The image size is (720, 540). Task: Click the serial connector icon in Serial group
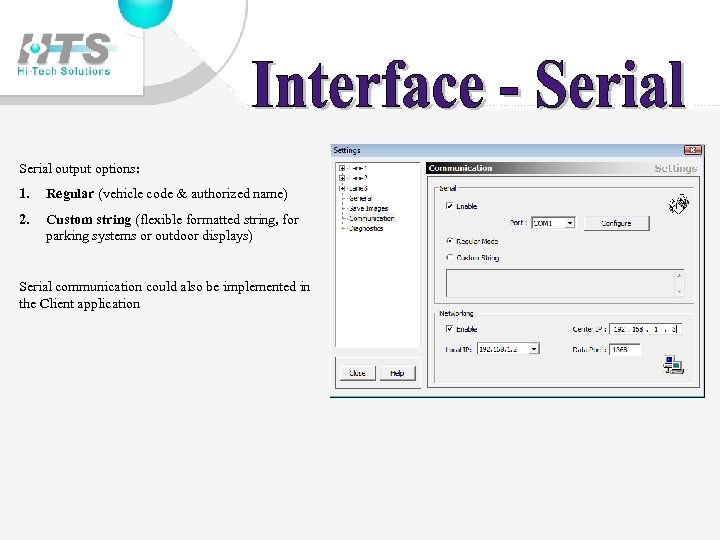tap(679, 204)
